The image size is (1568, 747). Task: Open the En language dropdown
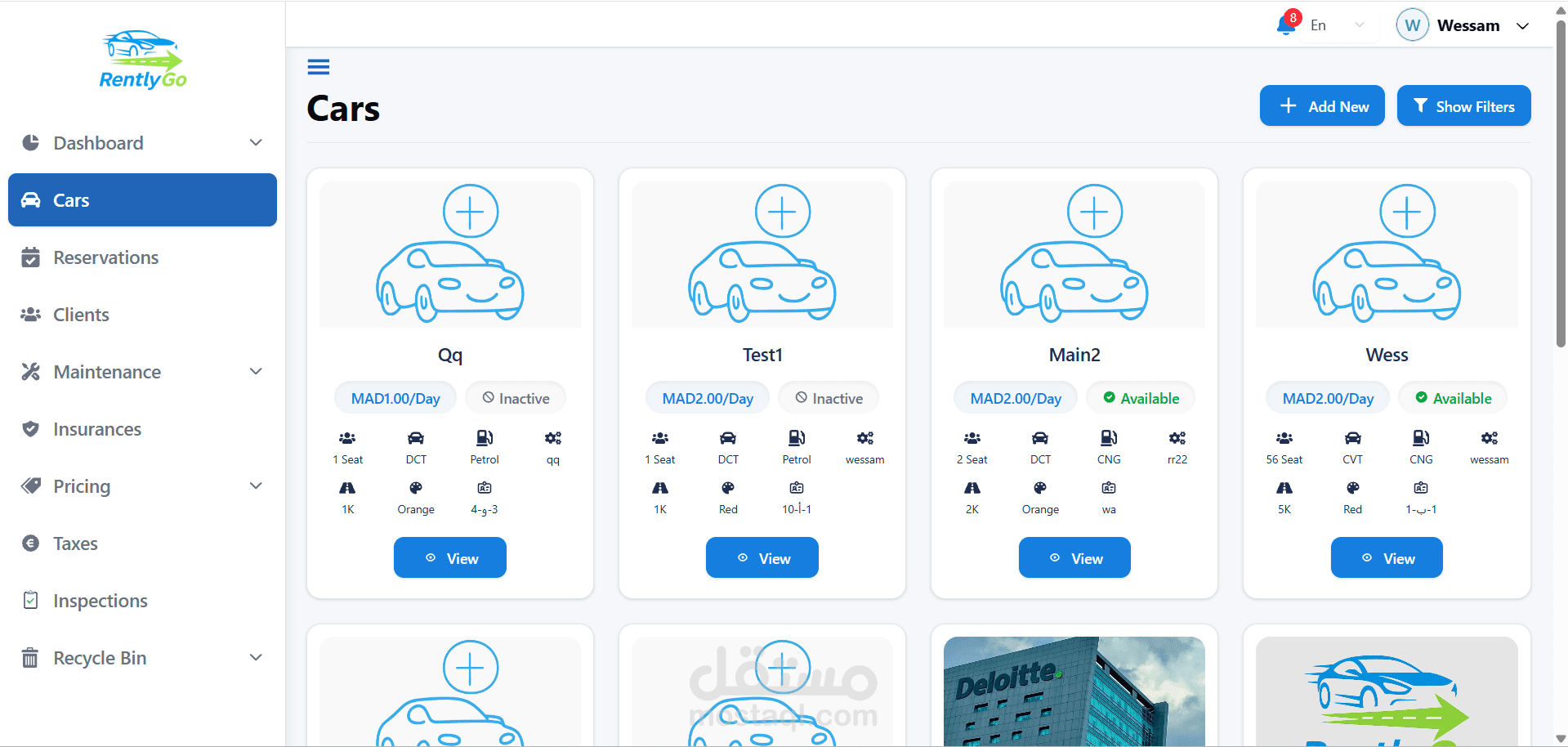(x=1337, y=25)
